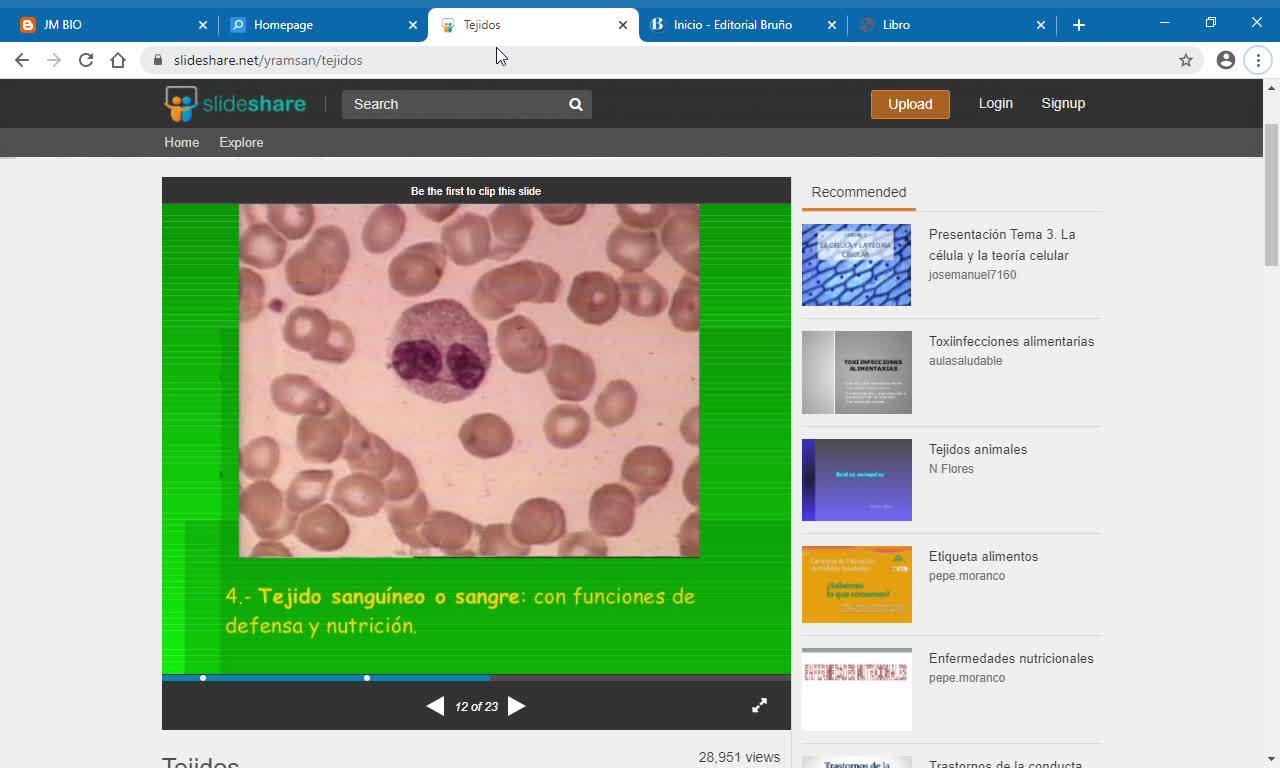Advance to the next slide

[516, 706]
